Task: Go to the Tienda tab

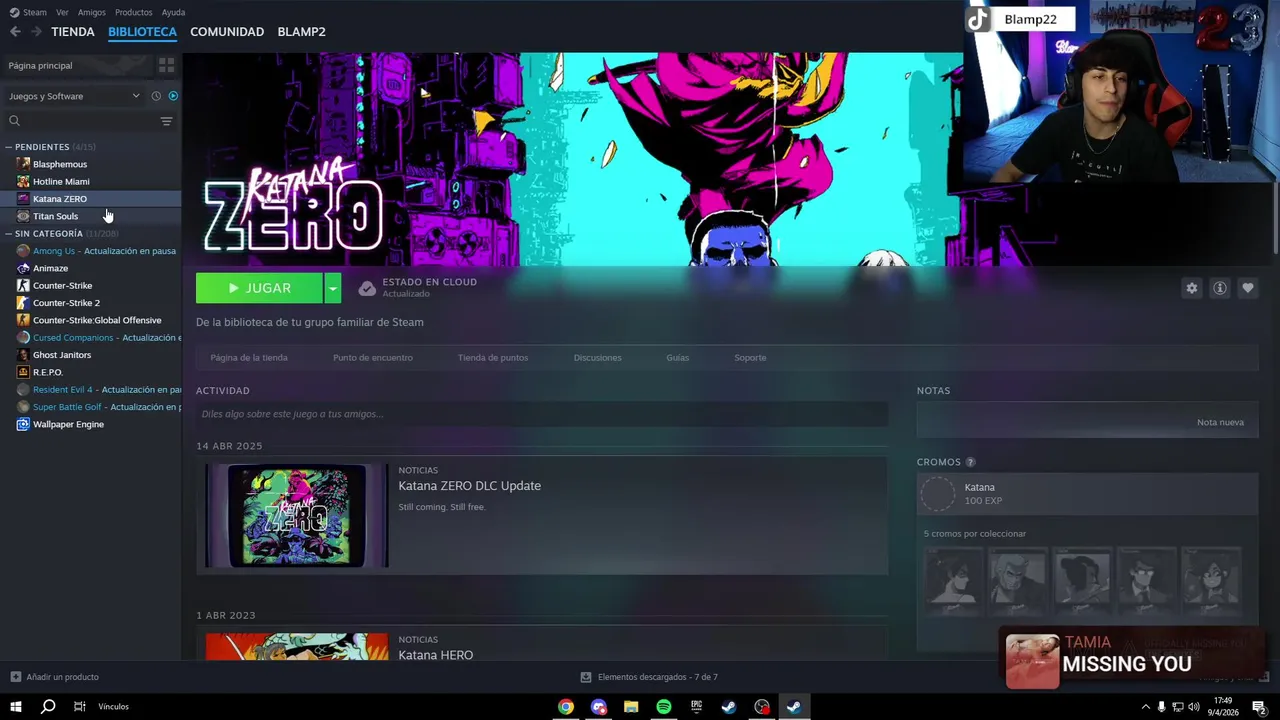Action: (73, 32)
